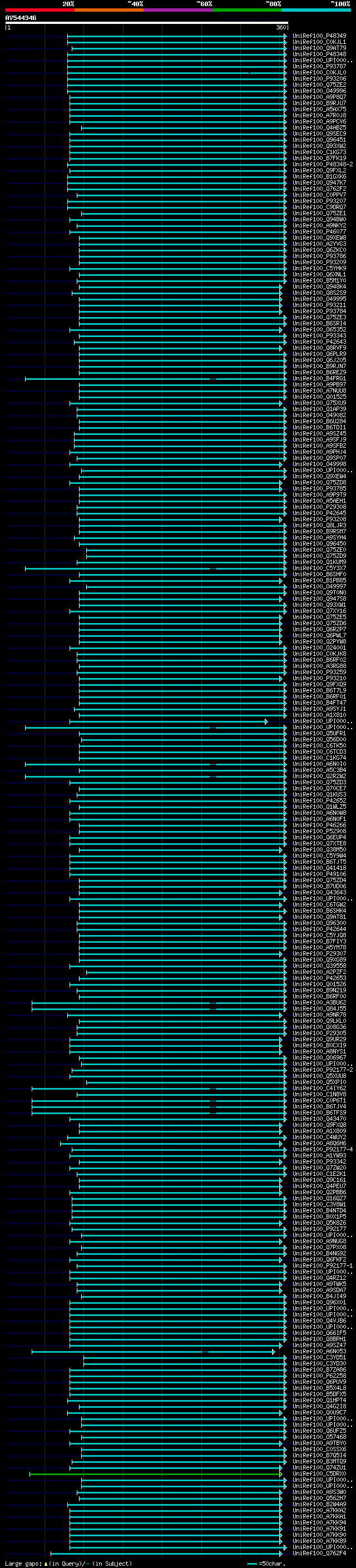Select hit UniRef100_B4FT47

[319, 703]
